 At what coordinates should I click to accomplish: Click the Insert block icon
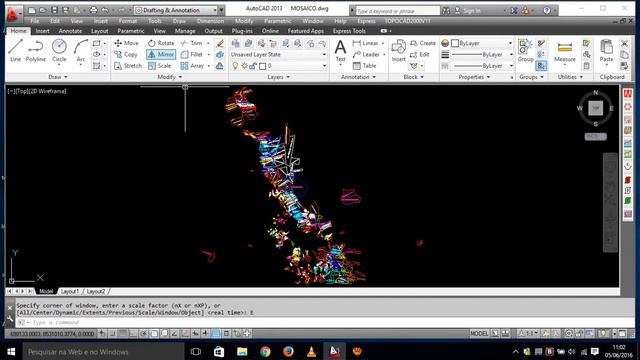pyautogui.click(x=398, y=50)
